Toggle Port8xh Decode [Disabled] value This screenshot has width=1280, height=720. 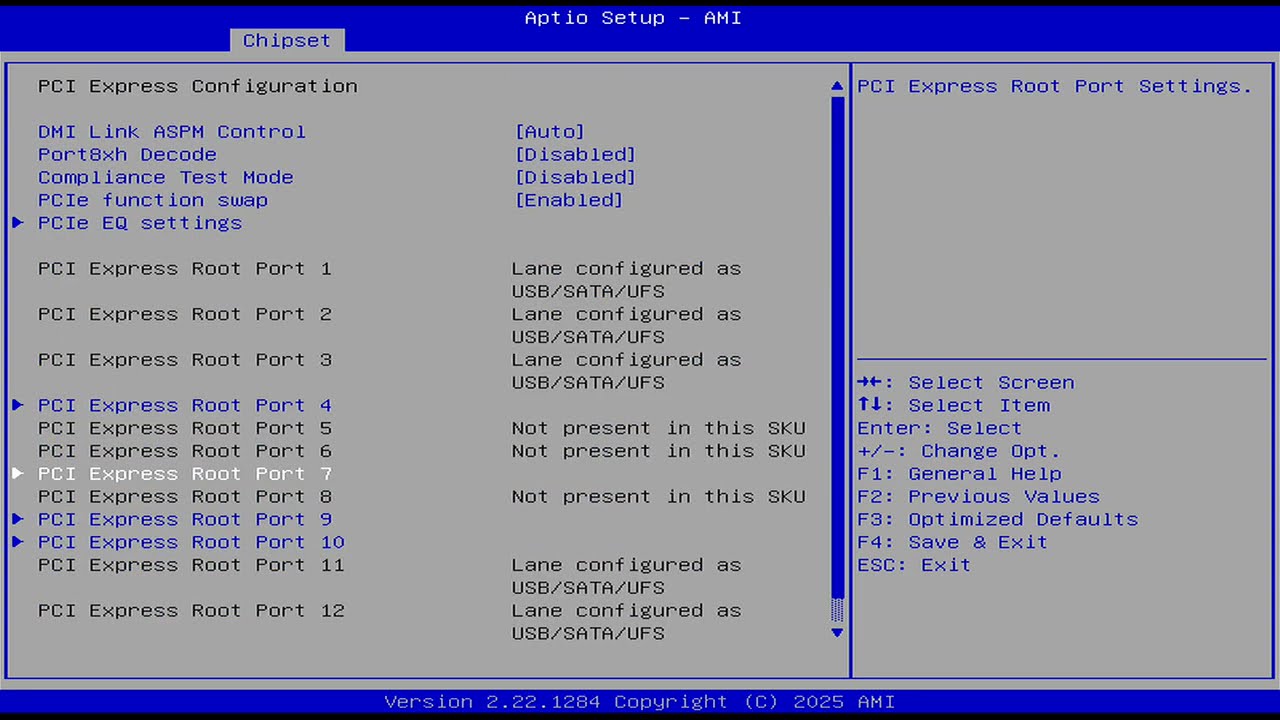(575, 155)
